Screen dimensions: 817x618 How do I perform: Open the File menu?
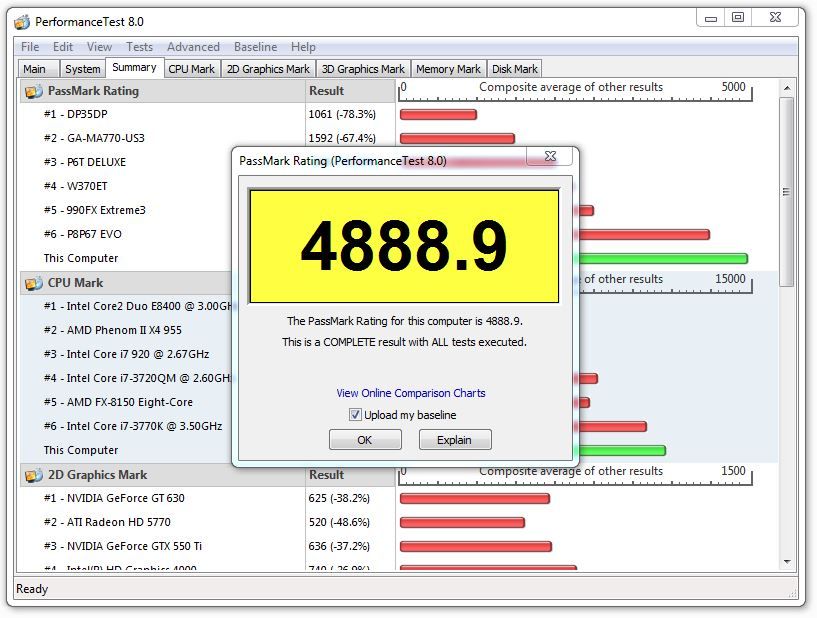point(30,47)
